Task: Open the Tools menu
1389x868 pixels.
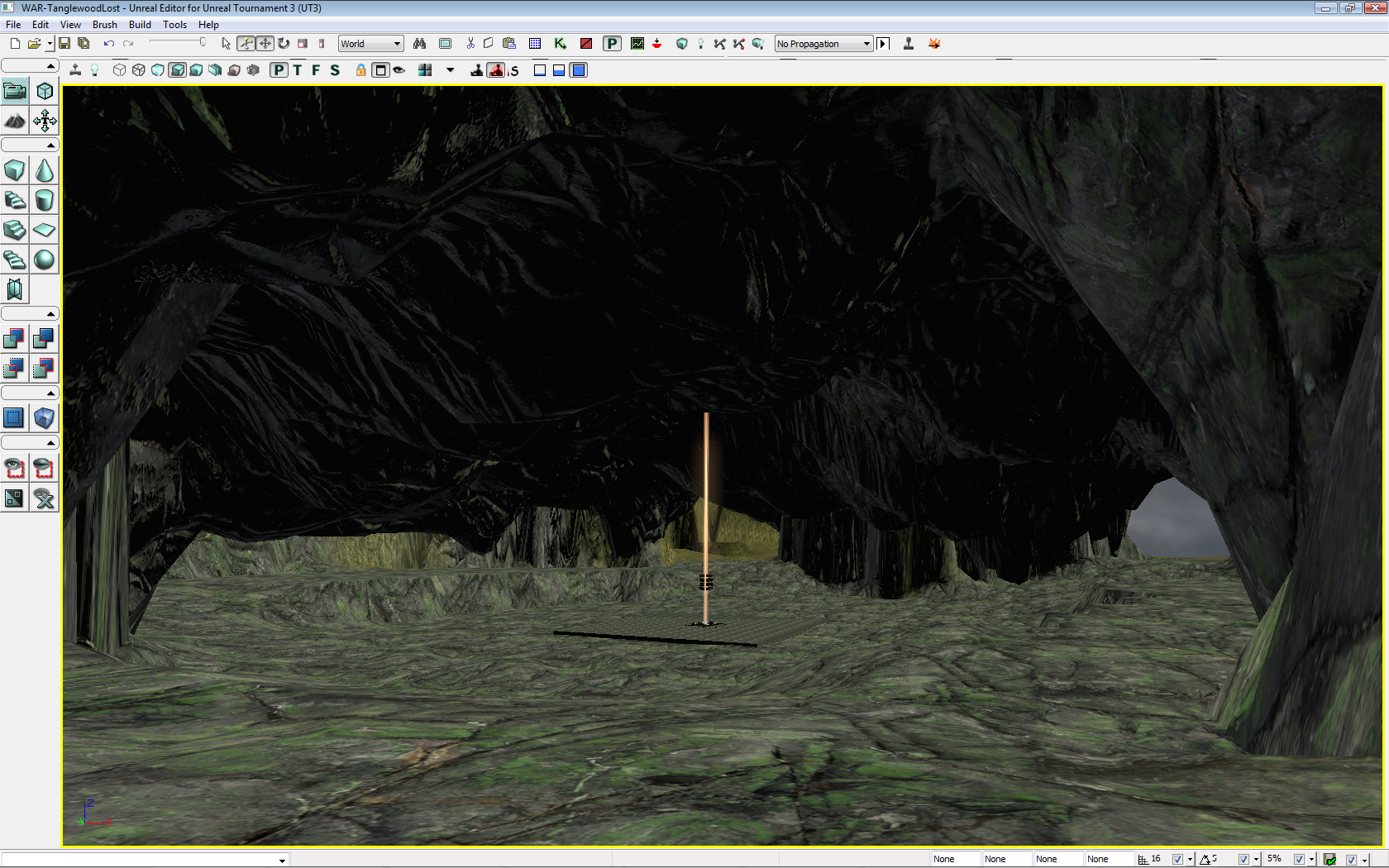Action: click(x=174, y=25)
